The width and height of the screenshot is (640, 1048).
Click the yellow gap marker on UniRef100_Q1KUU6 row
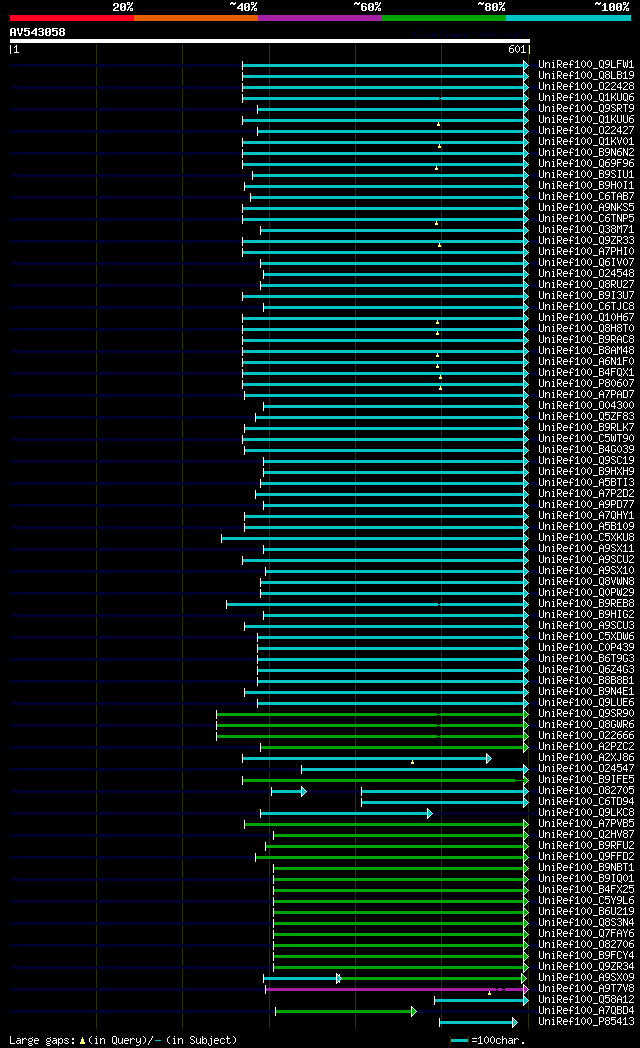pyautogui.click(x=439, y=124)
